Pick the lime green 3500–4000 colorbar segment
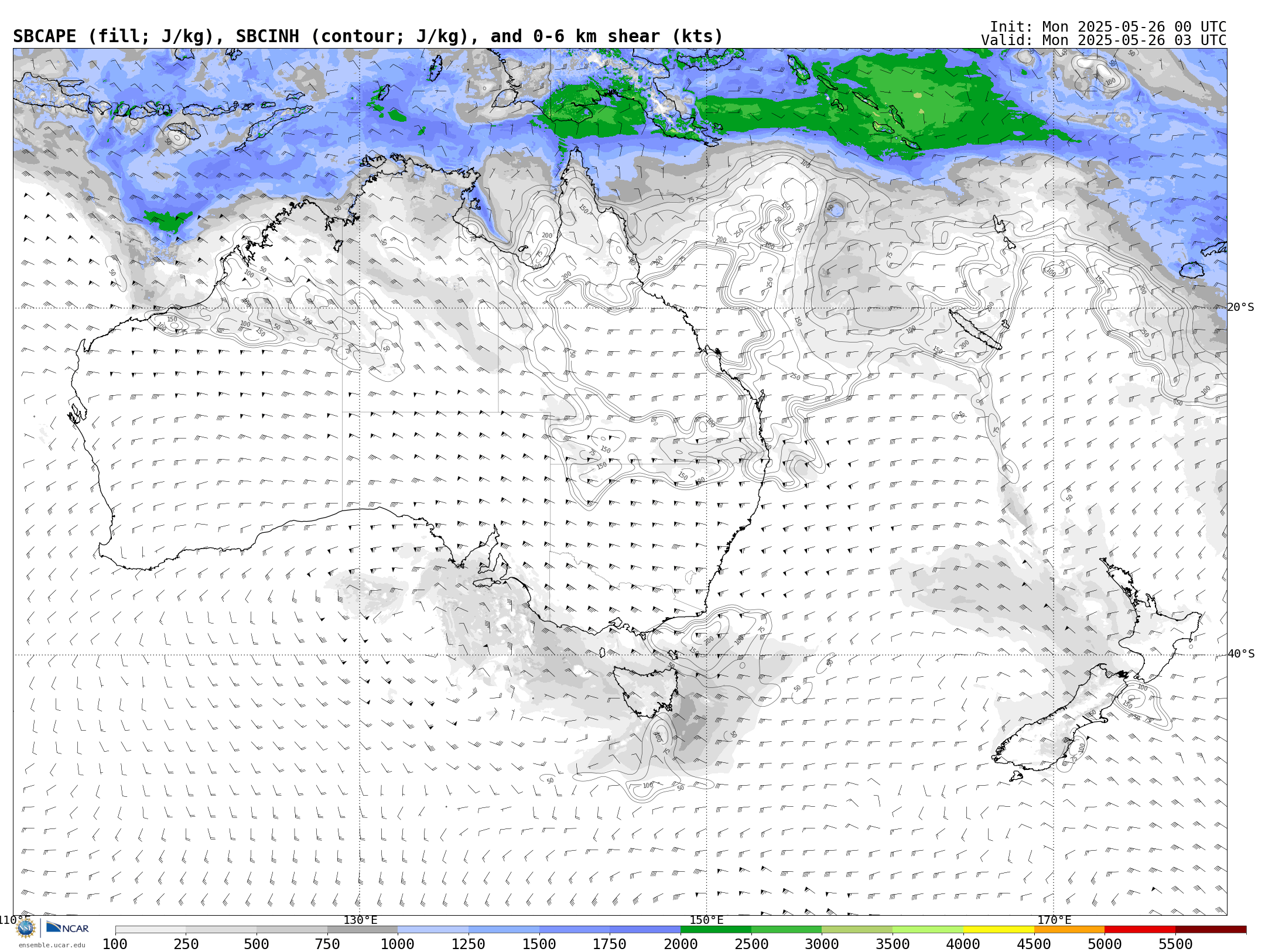This screenshot has height=952, width=1265. [928, 930]
